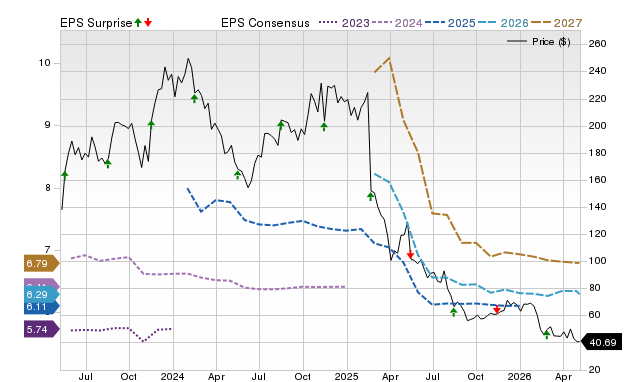Click the first green EPS beat arrow at chart start
Image resolution: width=640 pixels, height=382 pixels.
click(64, 175)
